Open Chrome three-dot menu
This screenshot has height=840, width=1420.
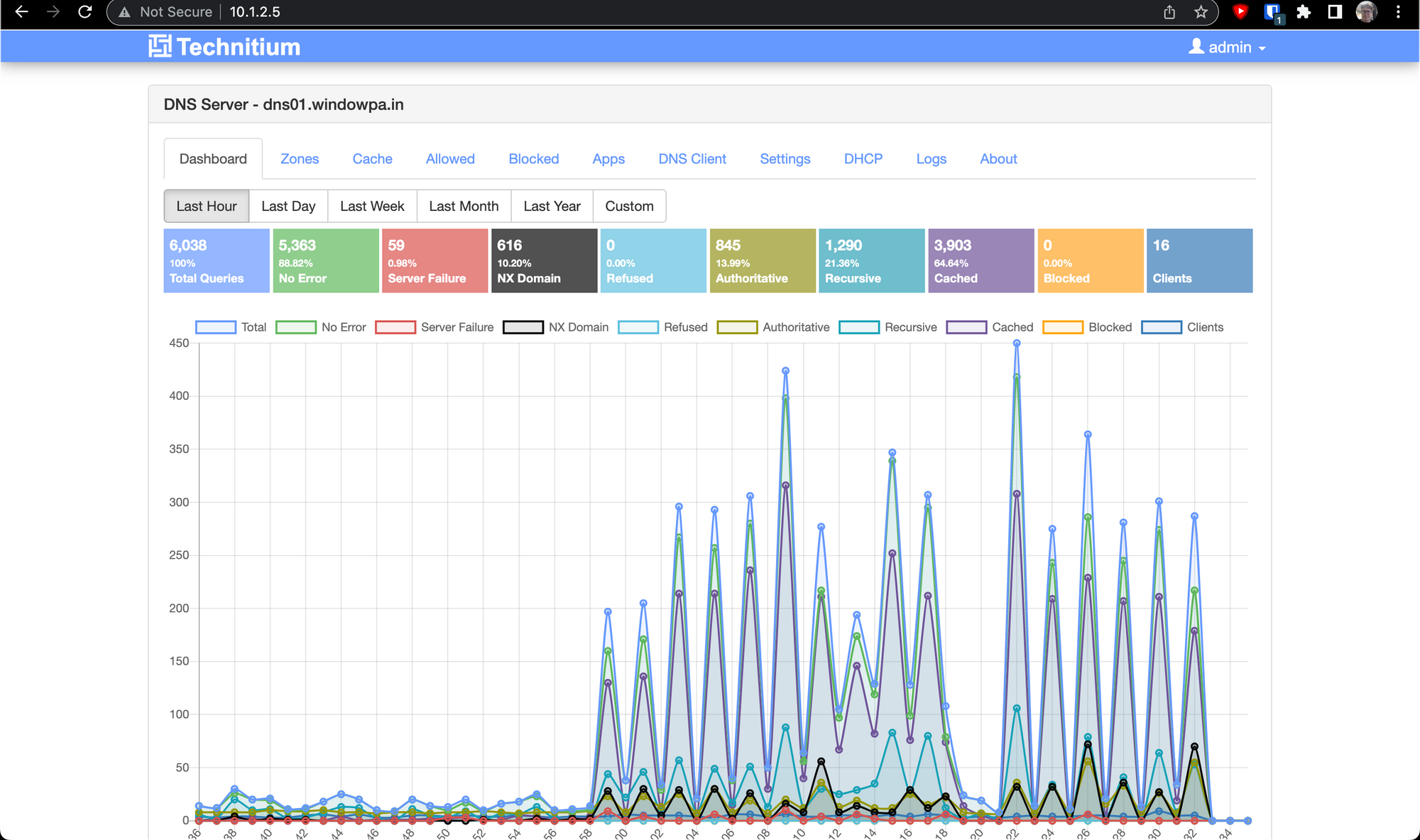point(1397,12)
